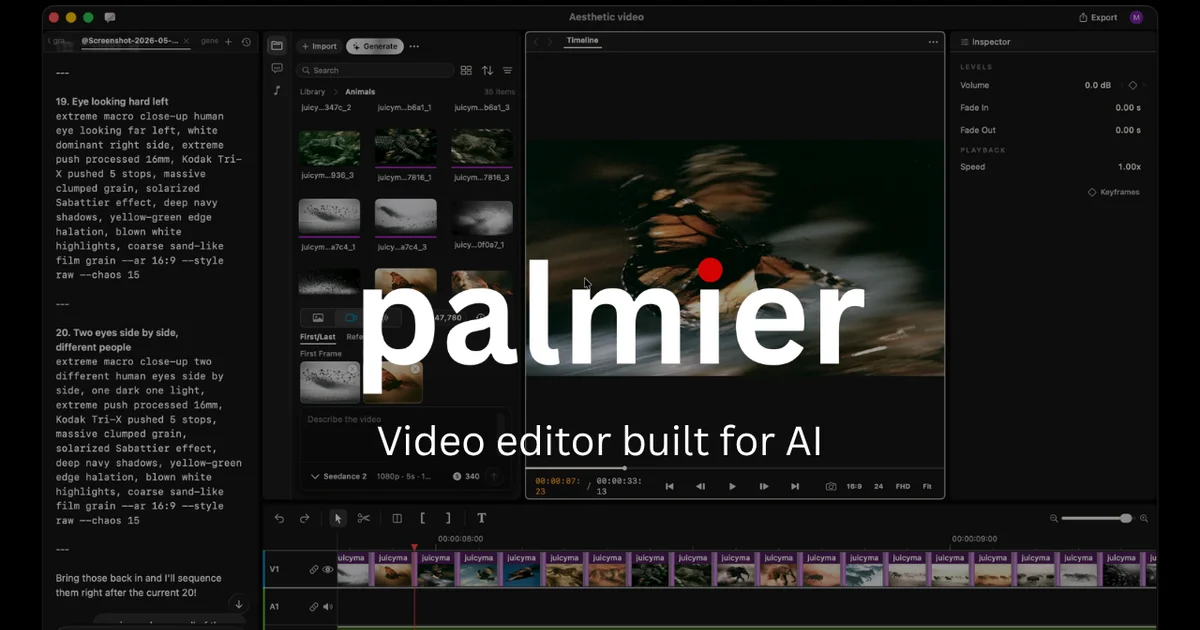1200x630 pixels.
Task: Open the chat bubble side panel
Action: tap(277, 68)
